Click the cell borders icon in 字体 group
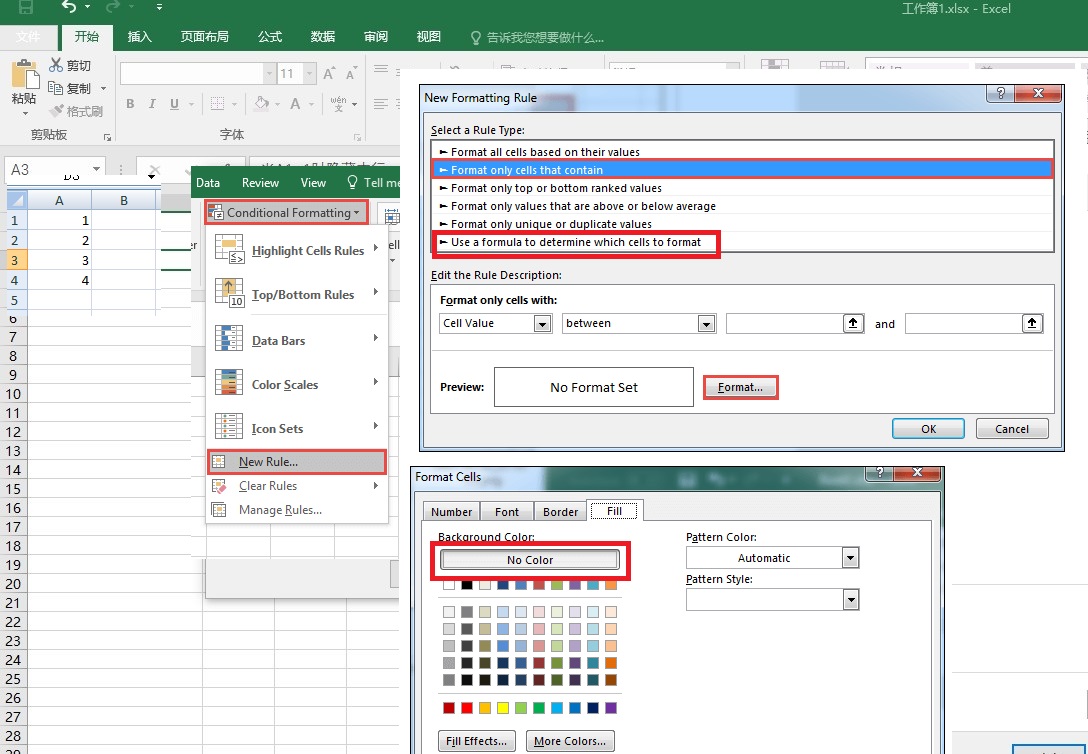1088x754 pixels. 217,104
